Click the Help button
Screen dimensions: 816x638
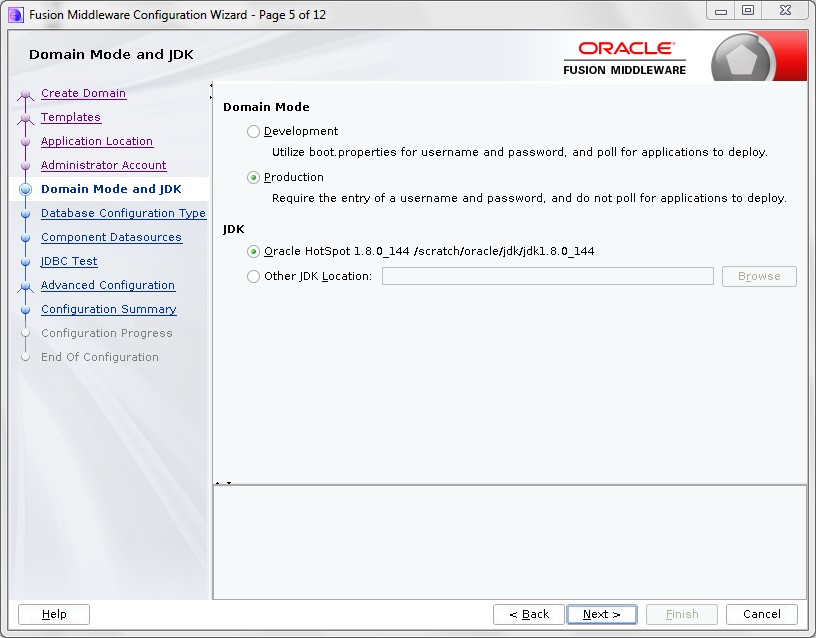[54, 614]
